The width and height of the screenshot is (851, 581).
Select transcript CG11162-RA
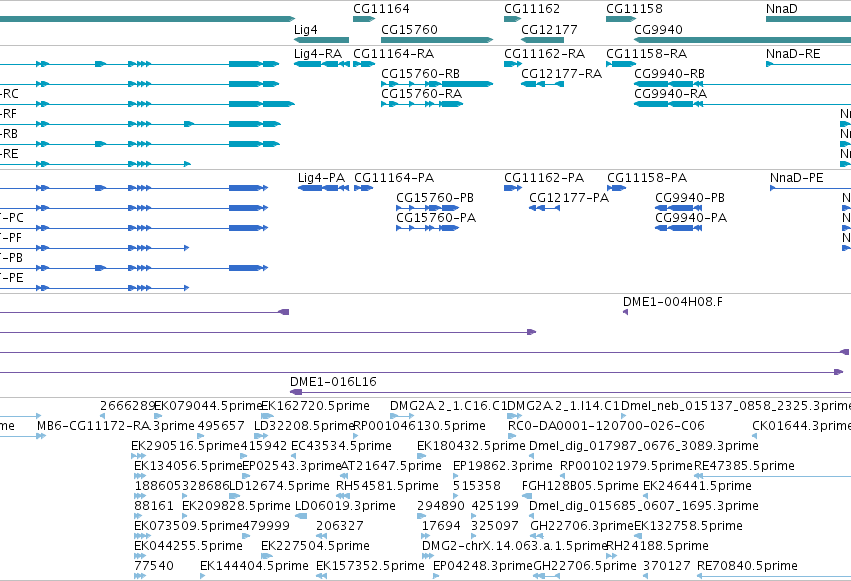click(513, 64)
